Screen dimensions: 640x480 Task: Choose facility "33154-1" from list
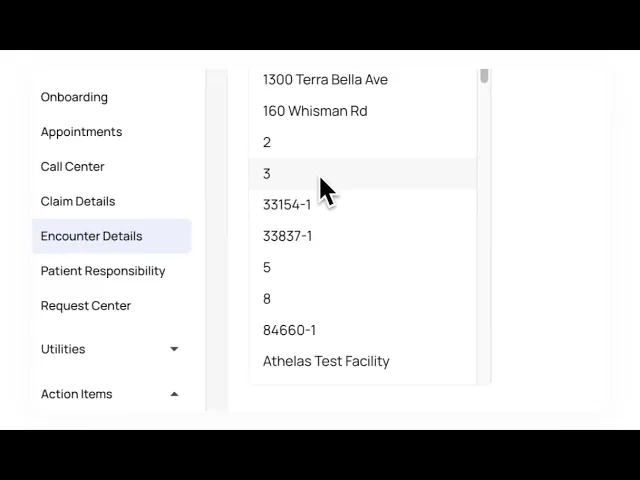tap(287, 205)
